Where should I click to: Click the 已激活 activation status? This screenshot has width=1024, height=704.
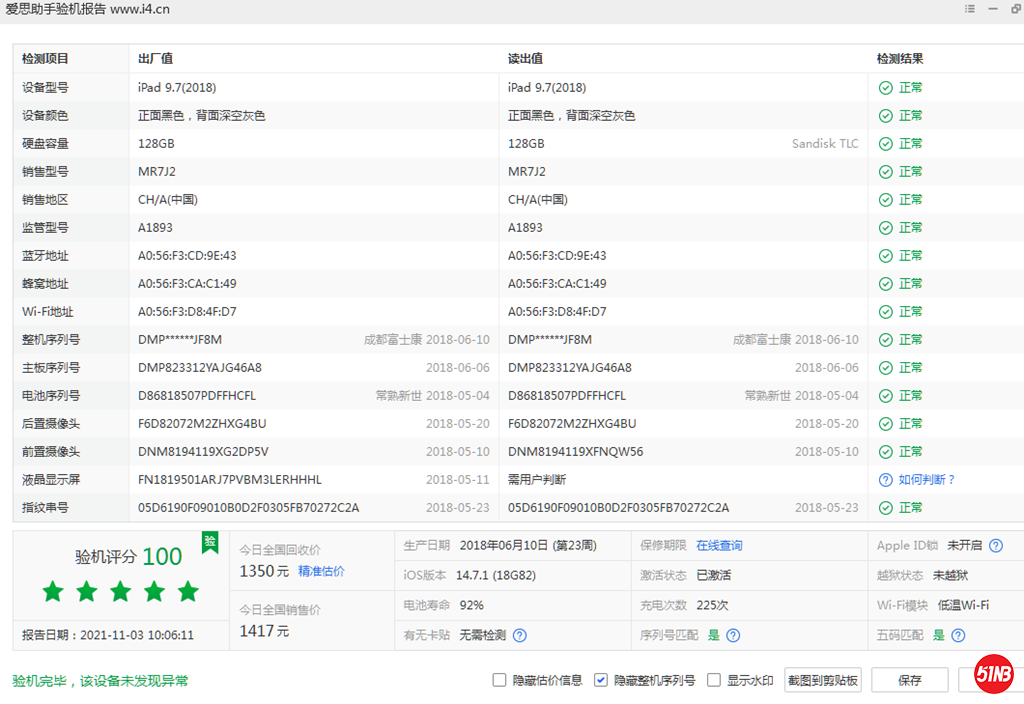click(714, 575)
